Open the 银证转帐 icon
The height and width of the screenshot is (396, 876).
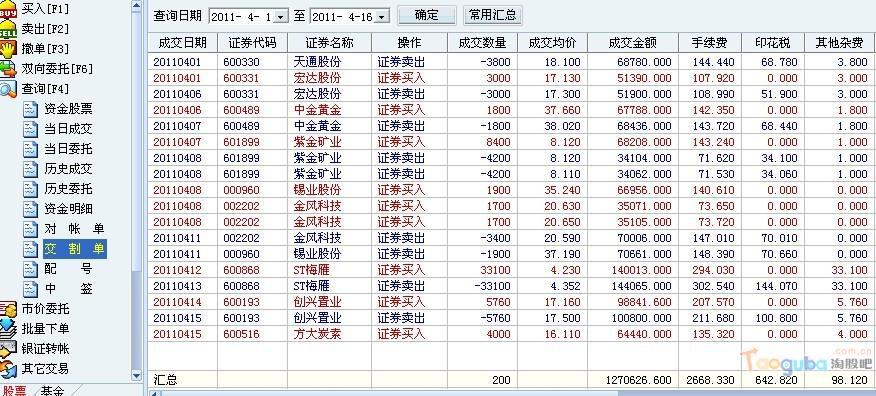click(x=8, y=349)
